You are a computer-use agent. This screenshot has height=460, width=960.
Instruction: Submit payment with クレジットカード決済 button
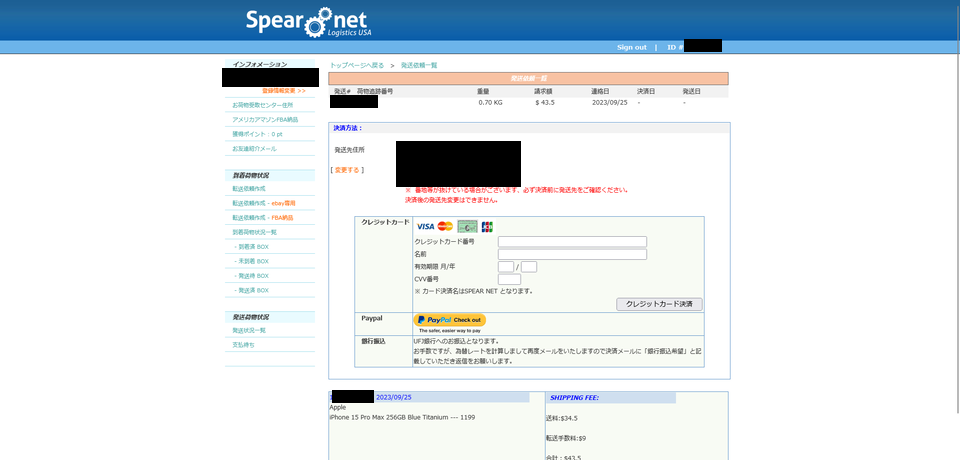tap(659, 304)
